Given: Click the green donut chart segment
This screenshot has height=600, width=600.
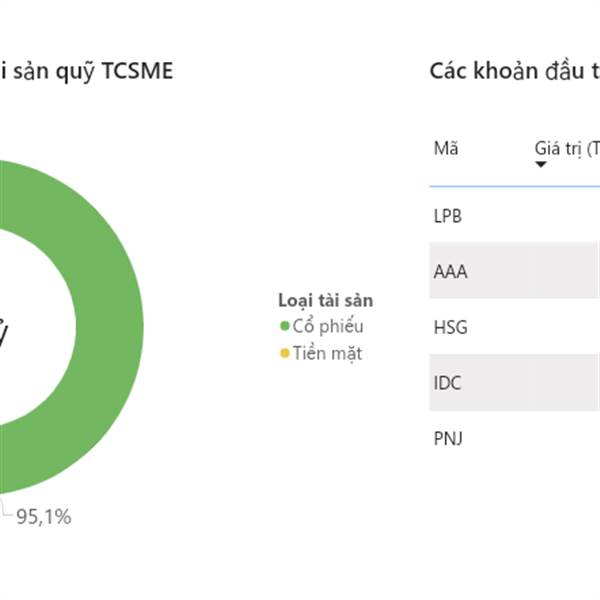Looking at the screenshot, I should pyautogui.click(x=109, y=327).
